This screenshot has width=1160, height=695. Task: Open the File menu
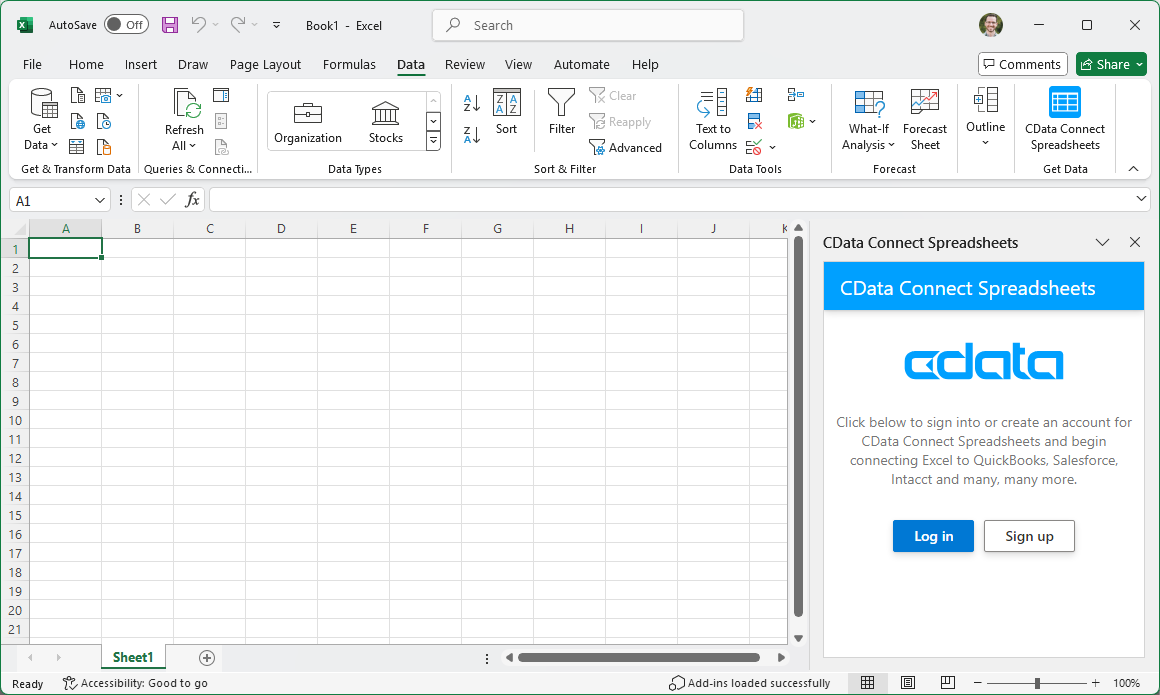(x=32, y=64)
